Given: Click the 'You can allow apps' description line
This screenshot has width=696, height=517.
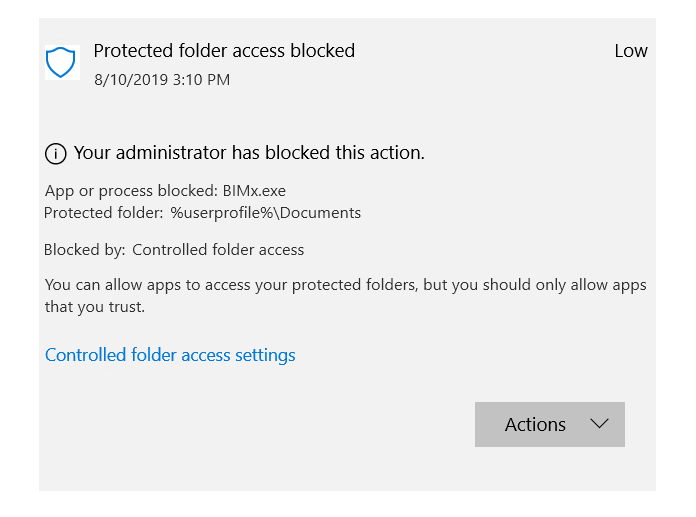Looking at the screenshot, I should 345,285.
